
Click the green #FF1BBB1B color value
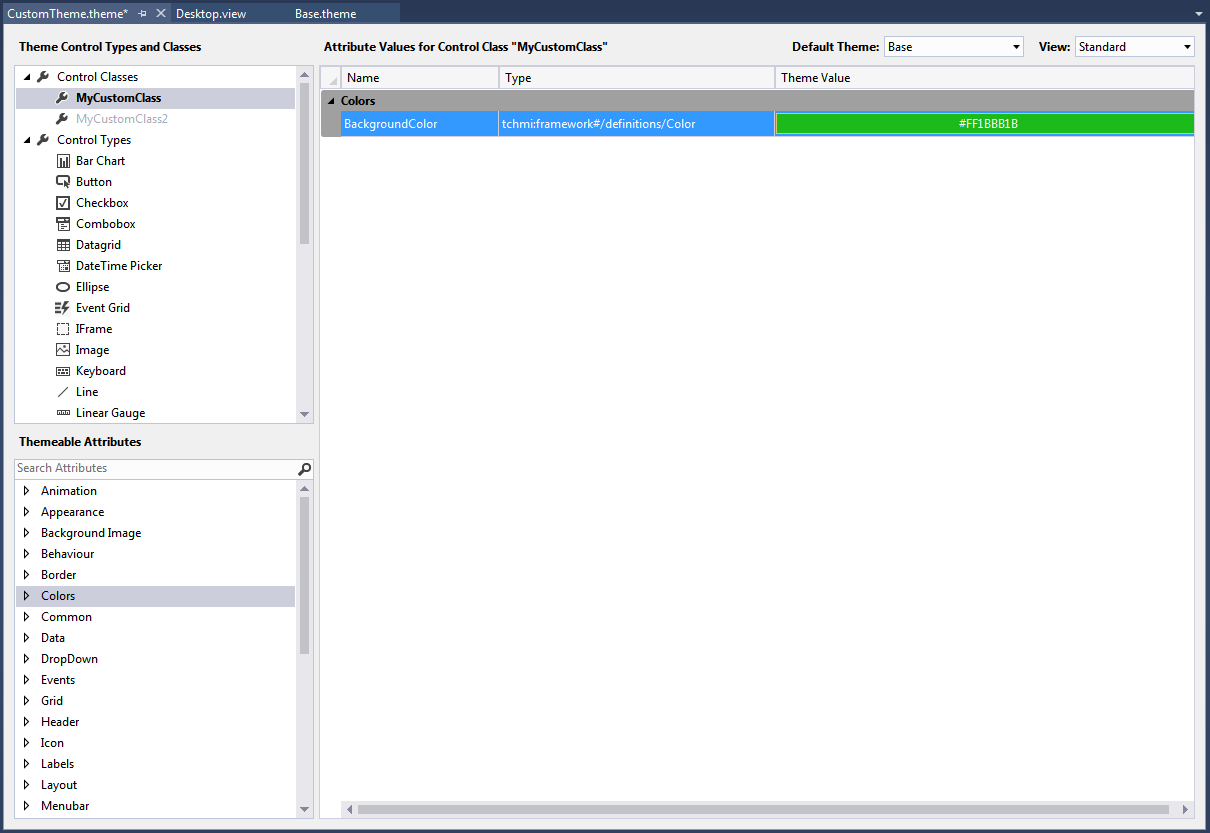point(985,124)
